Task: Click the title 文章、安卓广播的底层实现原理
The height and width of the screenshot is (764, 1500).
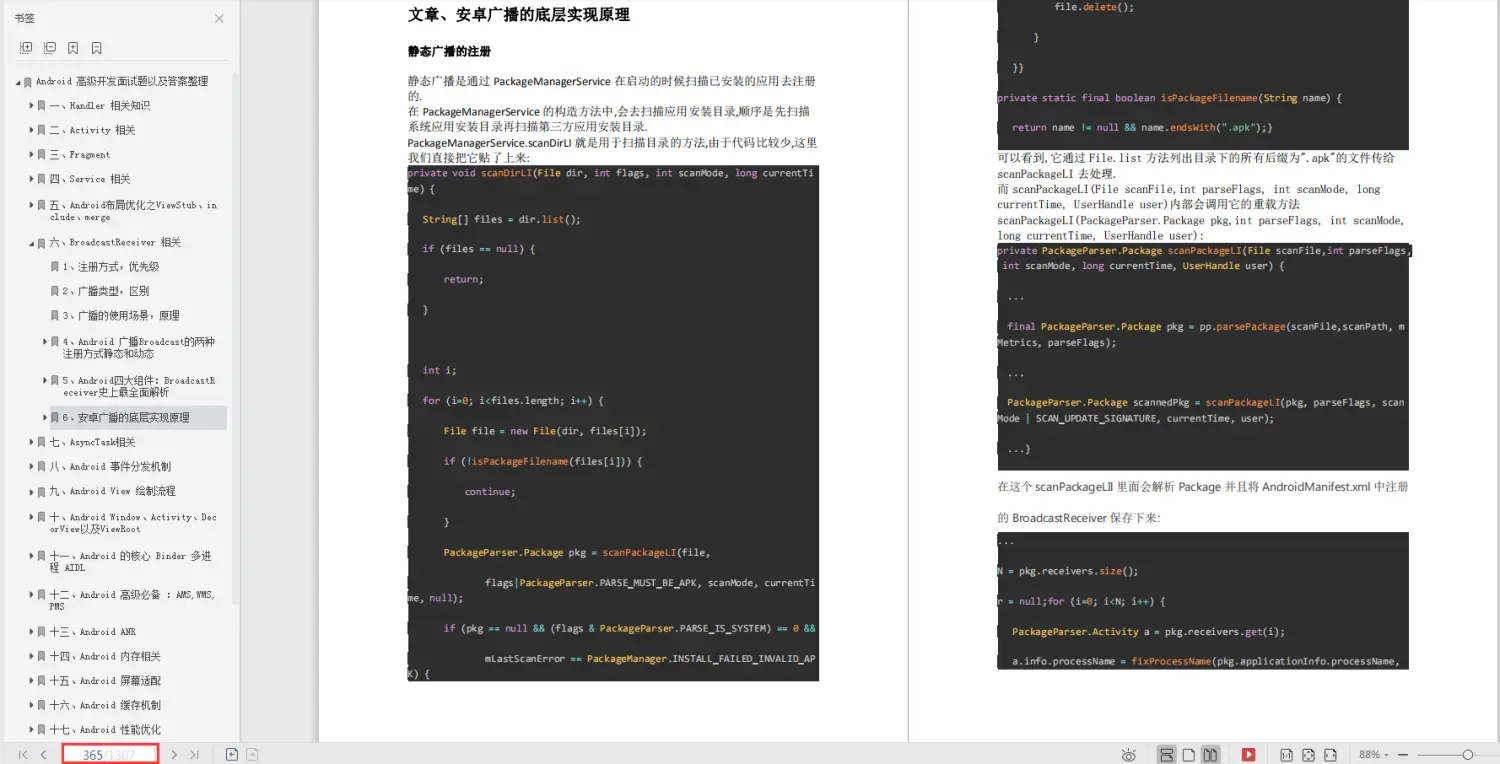Action: (x=518, y=14)
